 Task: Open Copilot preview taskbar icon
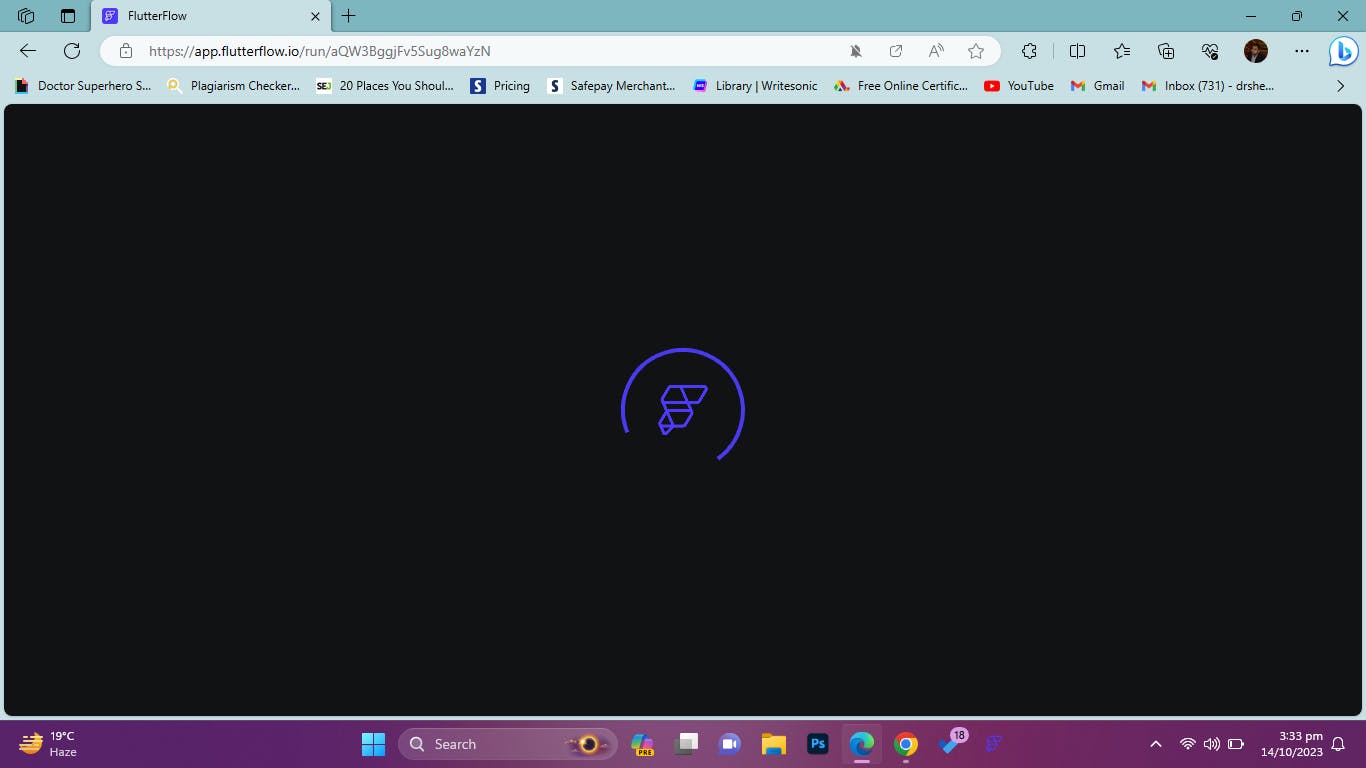click(x=642, y=744)
